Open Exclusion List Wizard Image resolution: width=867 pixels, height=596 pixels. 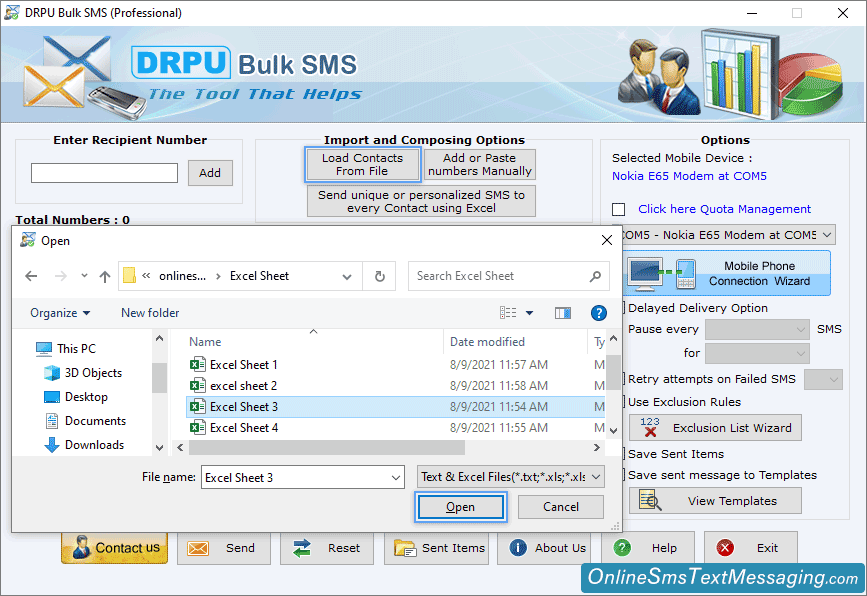coord(715,428)
